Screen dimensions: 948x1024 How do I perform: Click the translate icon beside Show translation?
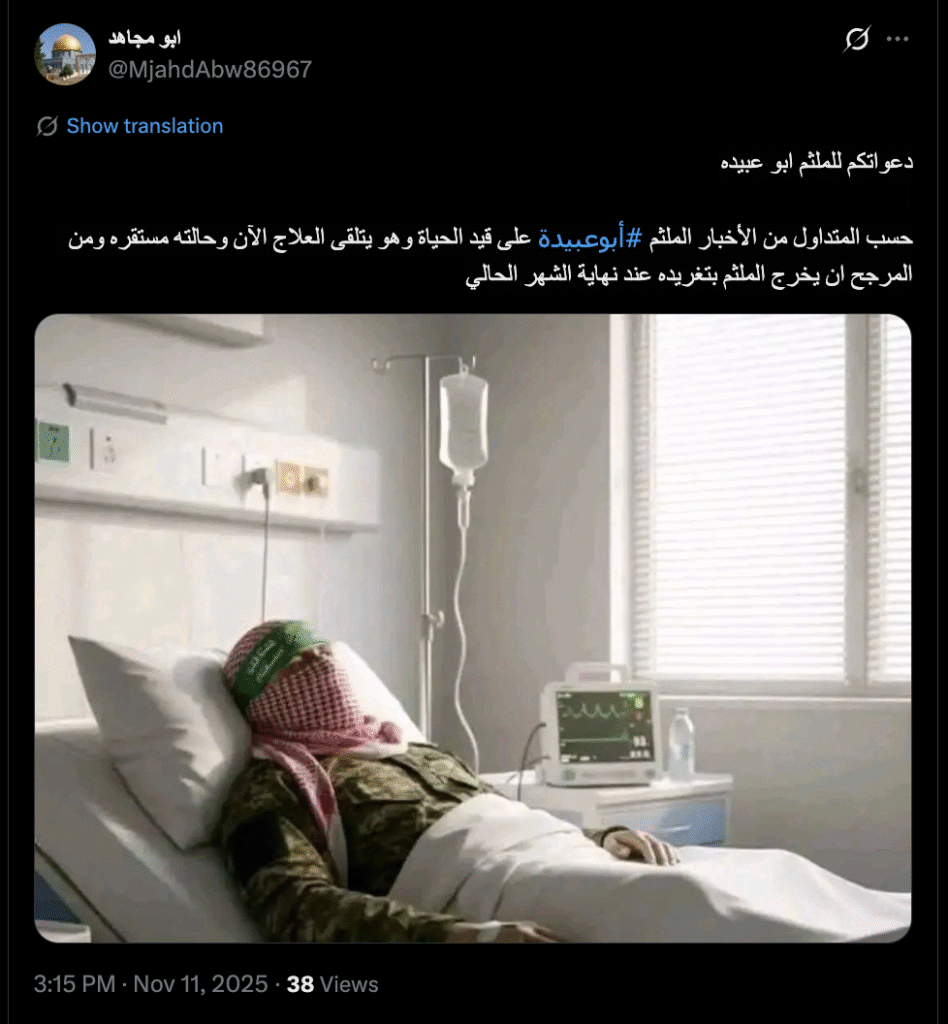pos(47,126)
